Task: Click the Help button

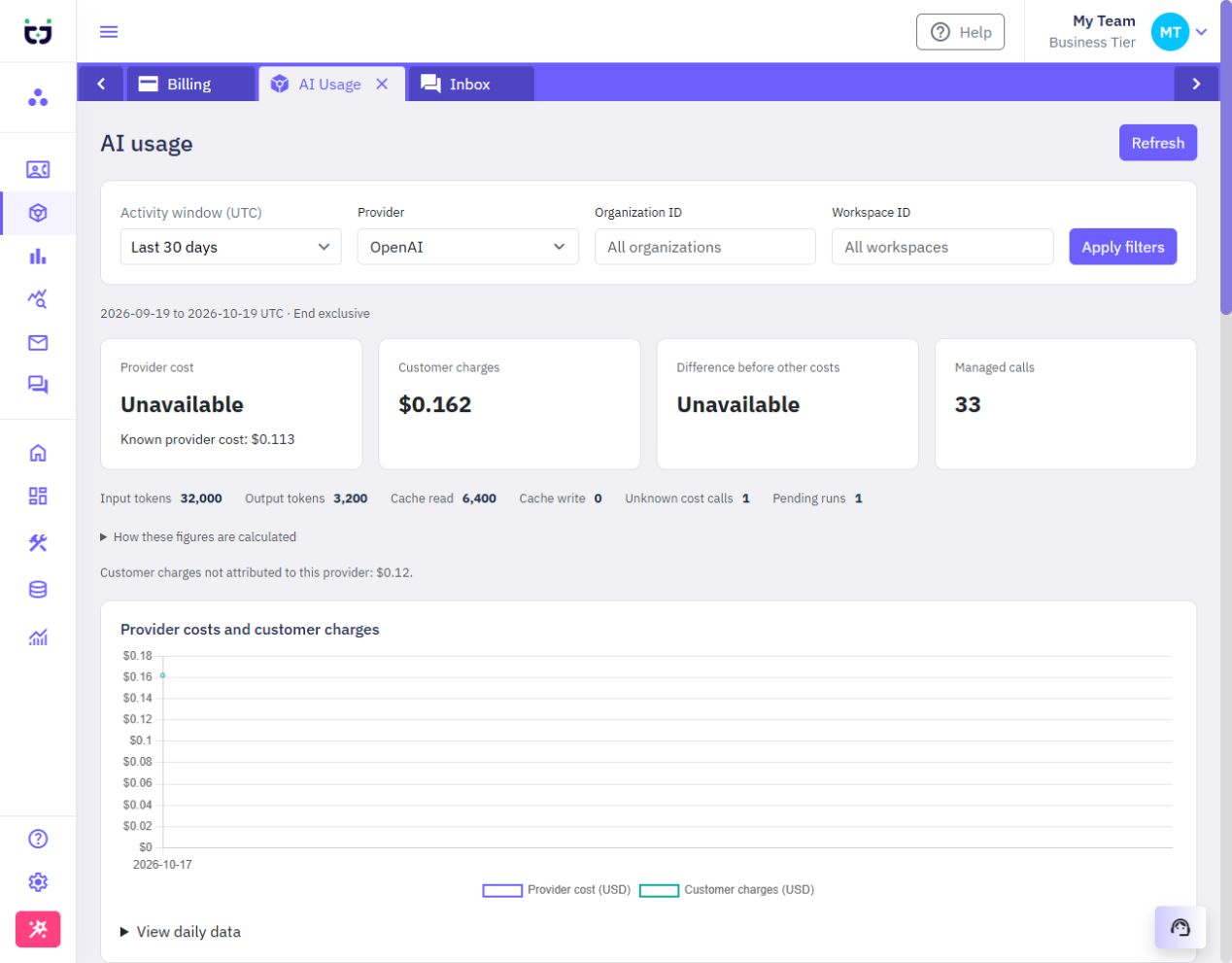Action: pos(960,32)
